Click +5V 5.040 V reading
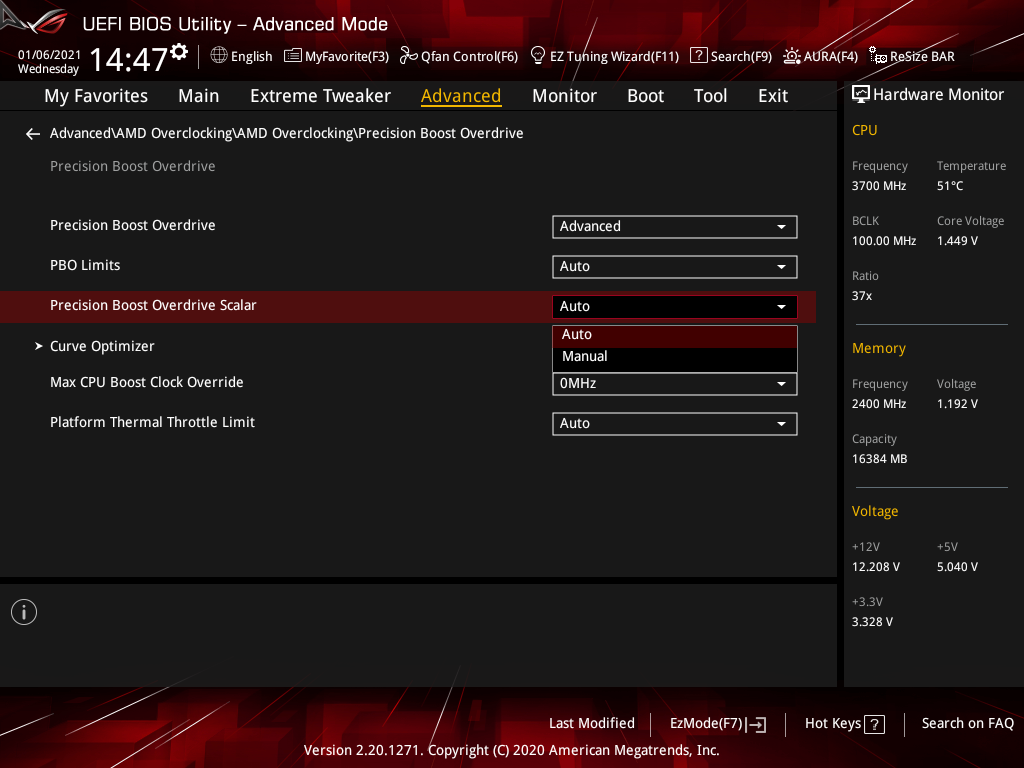 coord(957,567)
